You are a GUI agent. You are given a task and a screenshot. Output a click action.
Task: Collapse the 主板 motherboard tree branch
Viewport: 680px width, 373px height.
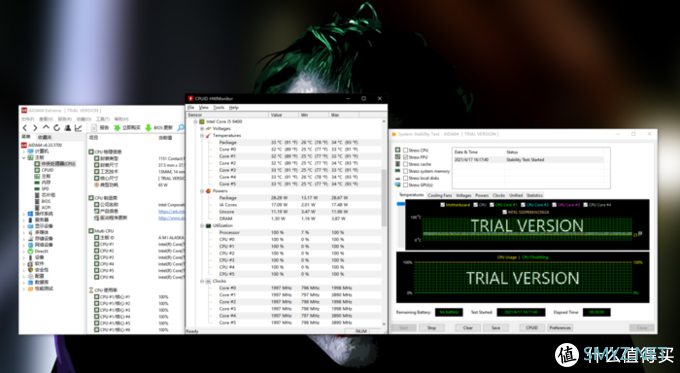click(x=24, y=157)
